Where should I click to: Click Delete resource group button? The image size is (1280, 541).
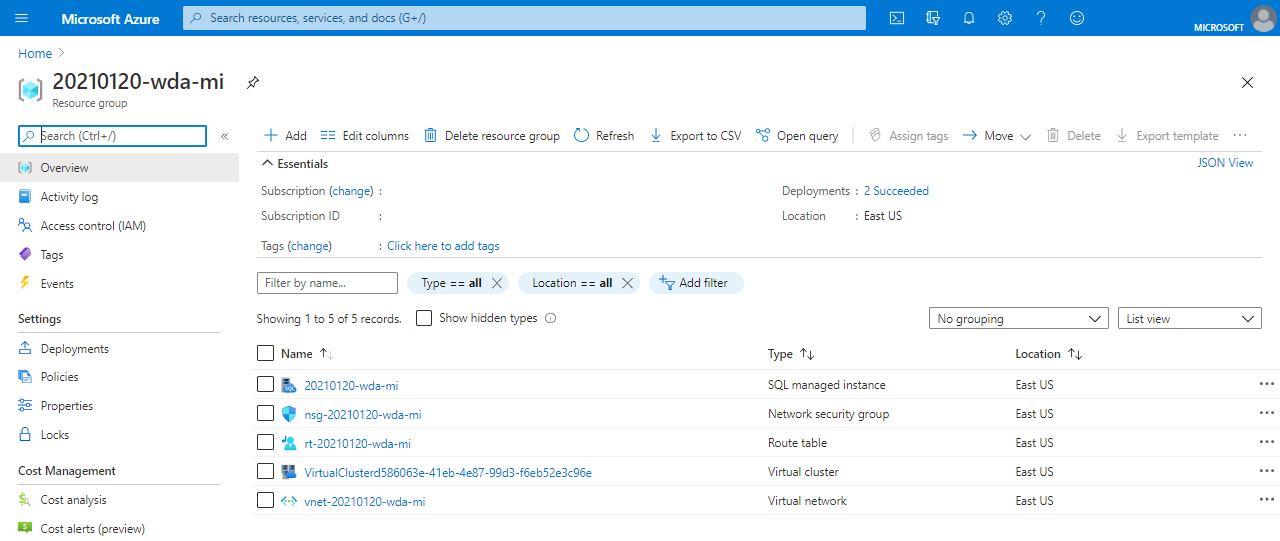click(x=491, y=136)
